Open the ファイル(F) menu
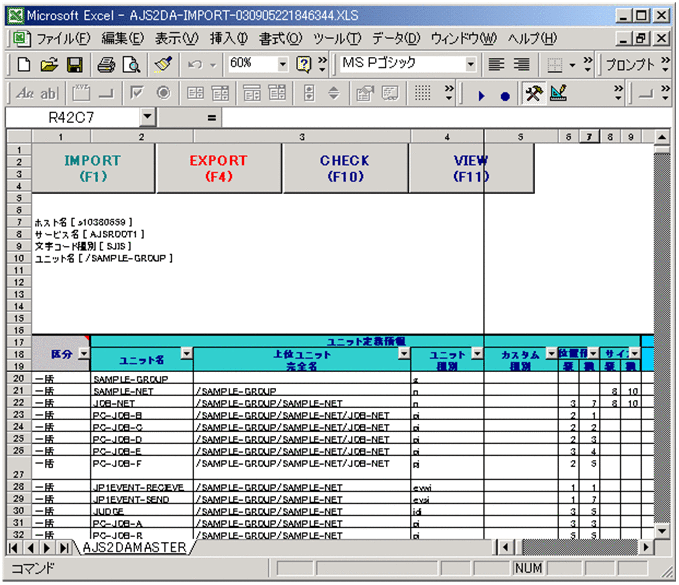This screenshot has width=679, height=585. point(62,39)
